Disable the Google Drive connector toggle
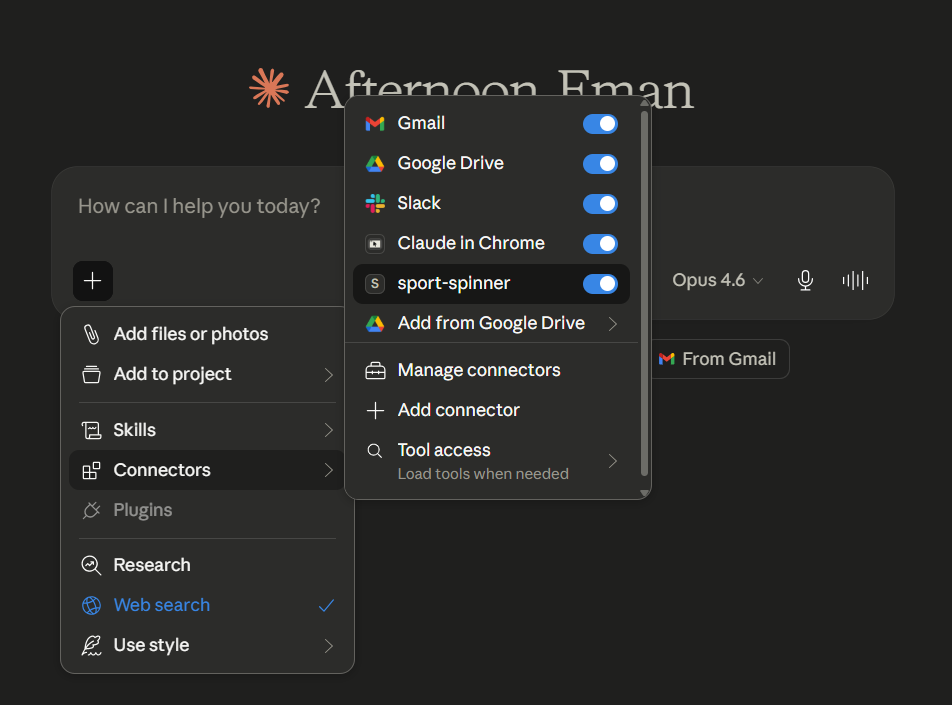This screenshot has height=705, width=952. (x=600, y=164)
